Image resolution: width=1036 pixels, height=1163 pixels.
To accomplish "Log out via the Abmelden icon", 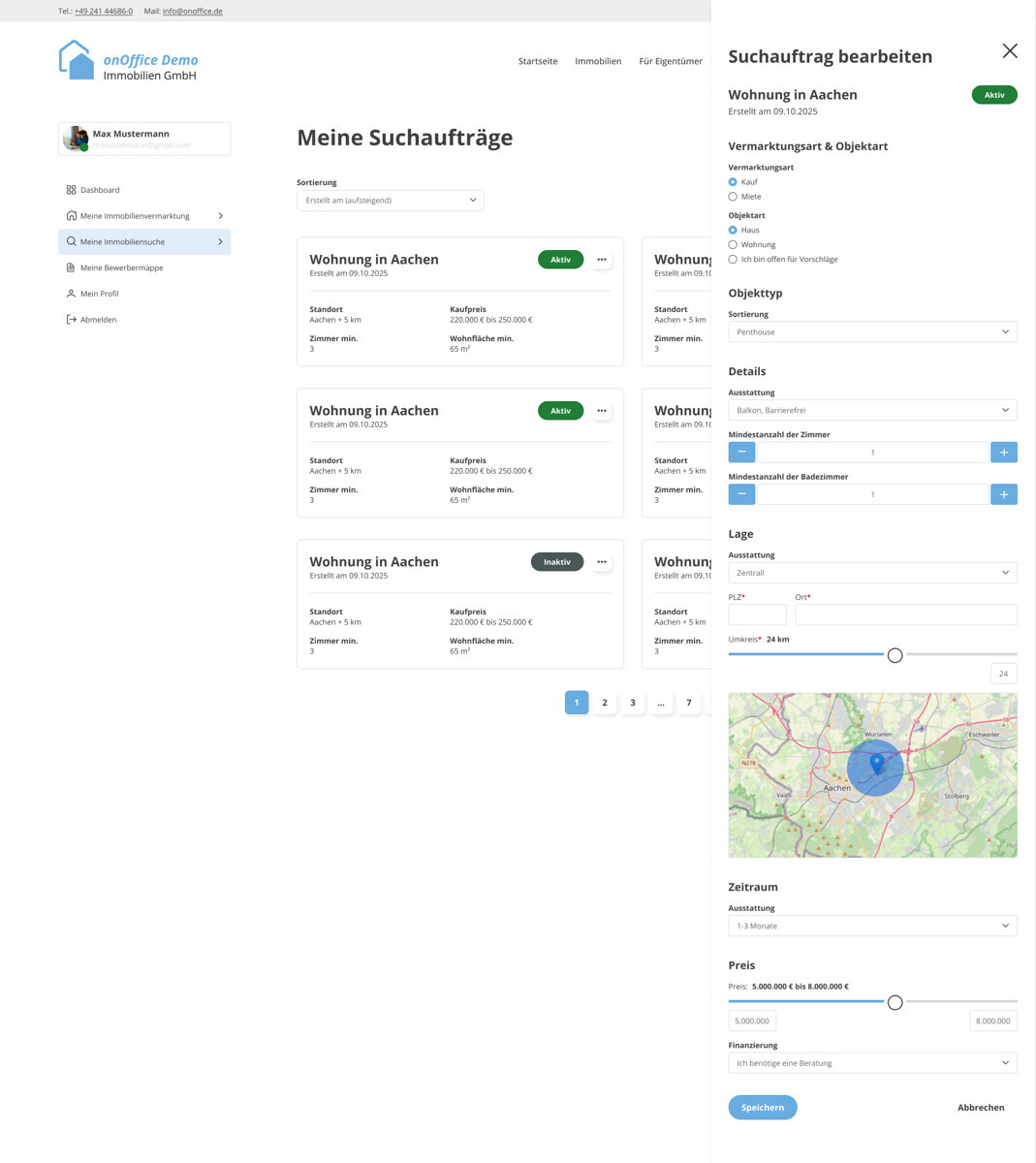I will [x=70, y=319].
